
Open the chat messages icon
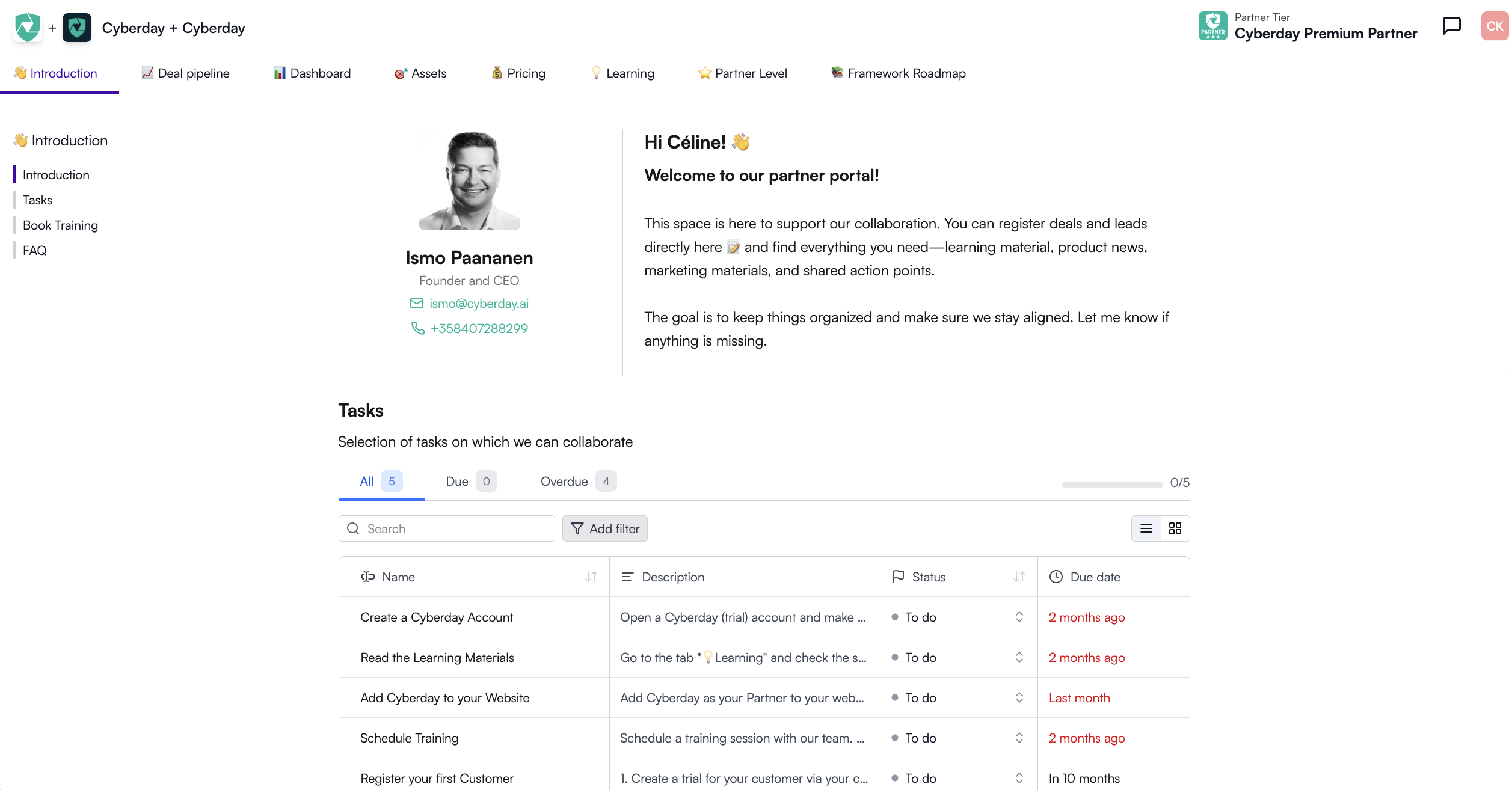(1451, 26)
